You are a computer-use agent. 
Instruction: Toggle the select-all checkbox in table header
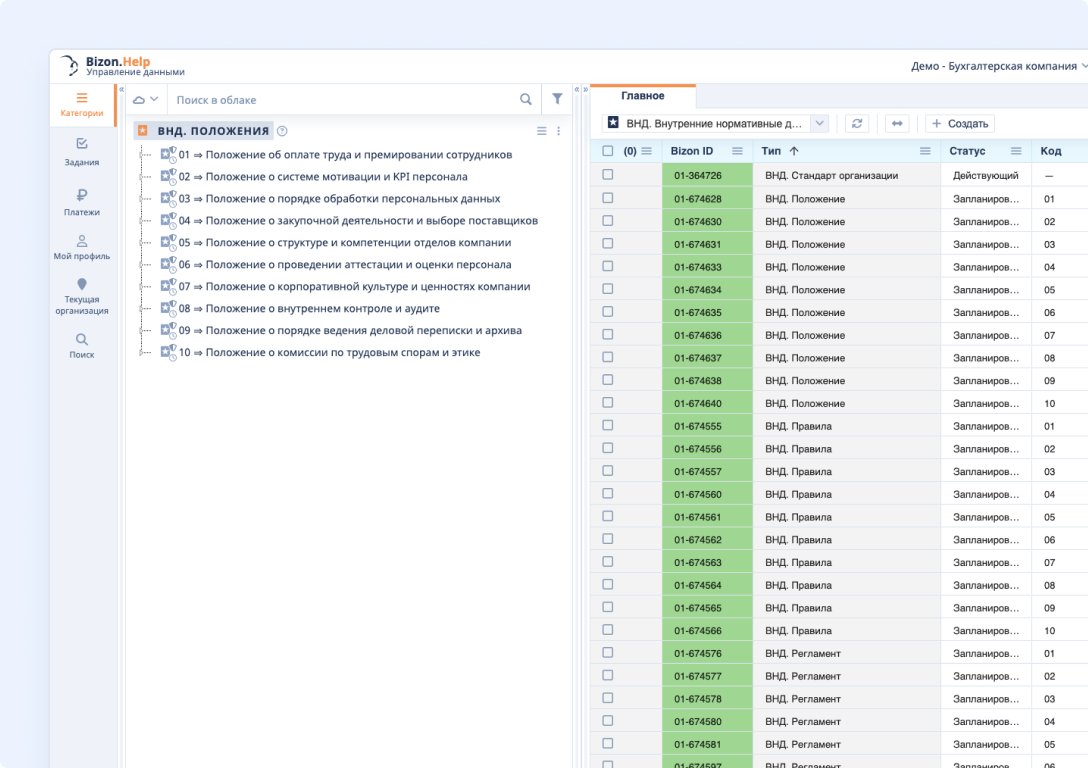[x=608, y=151]
